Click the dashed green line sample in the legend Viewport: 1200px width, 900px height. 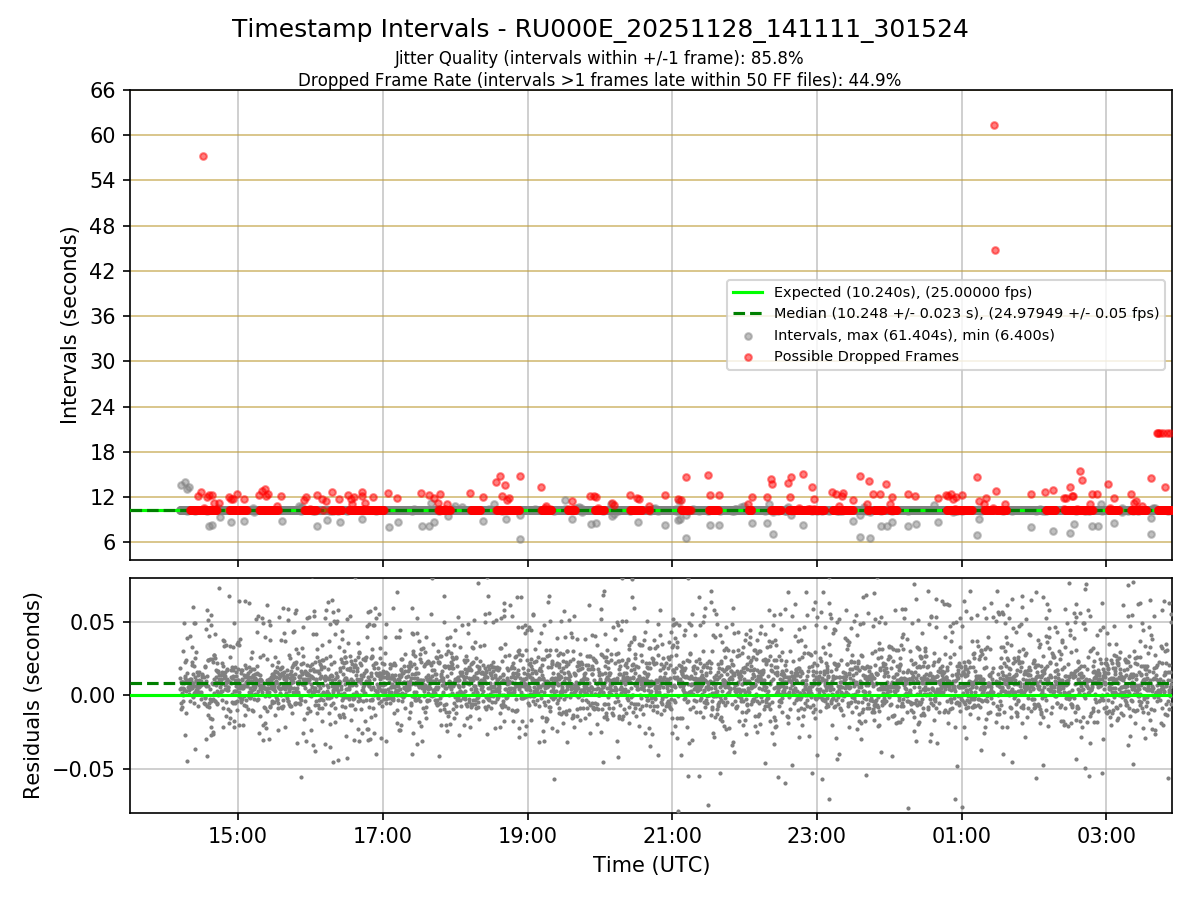(748, 313)
